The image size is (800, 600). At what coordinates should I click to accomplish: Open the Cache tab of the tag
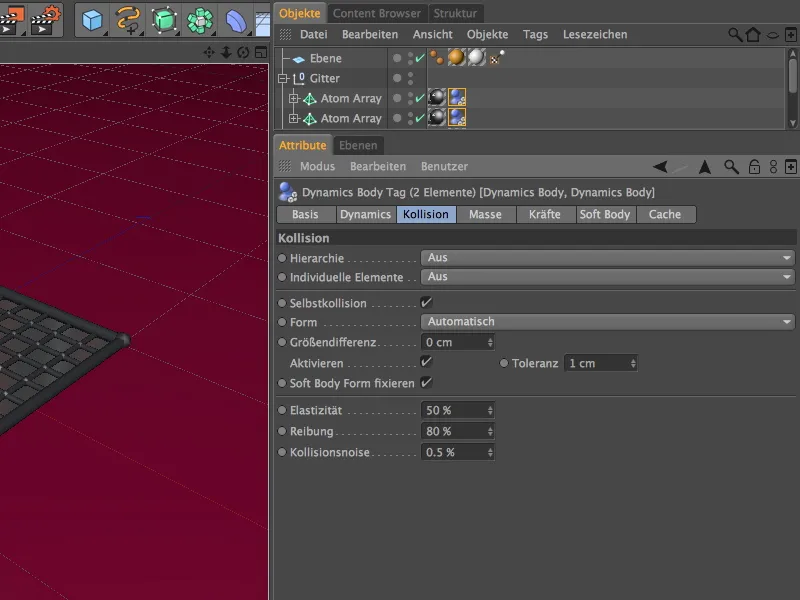(x=665, y=215)
